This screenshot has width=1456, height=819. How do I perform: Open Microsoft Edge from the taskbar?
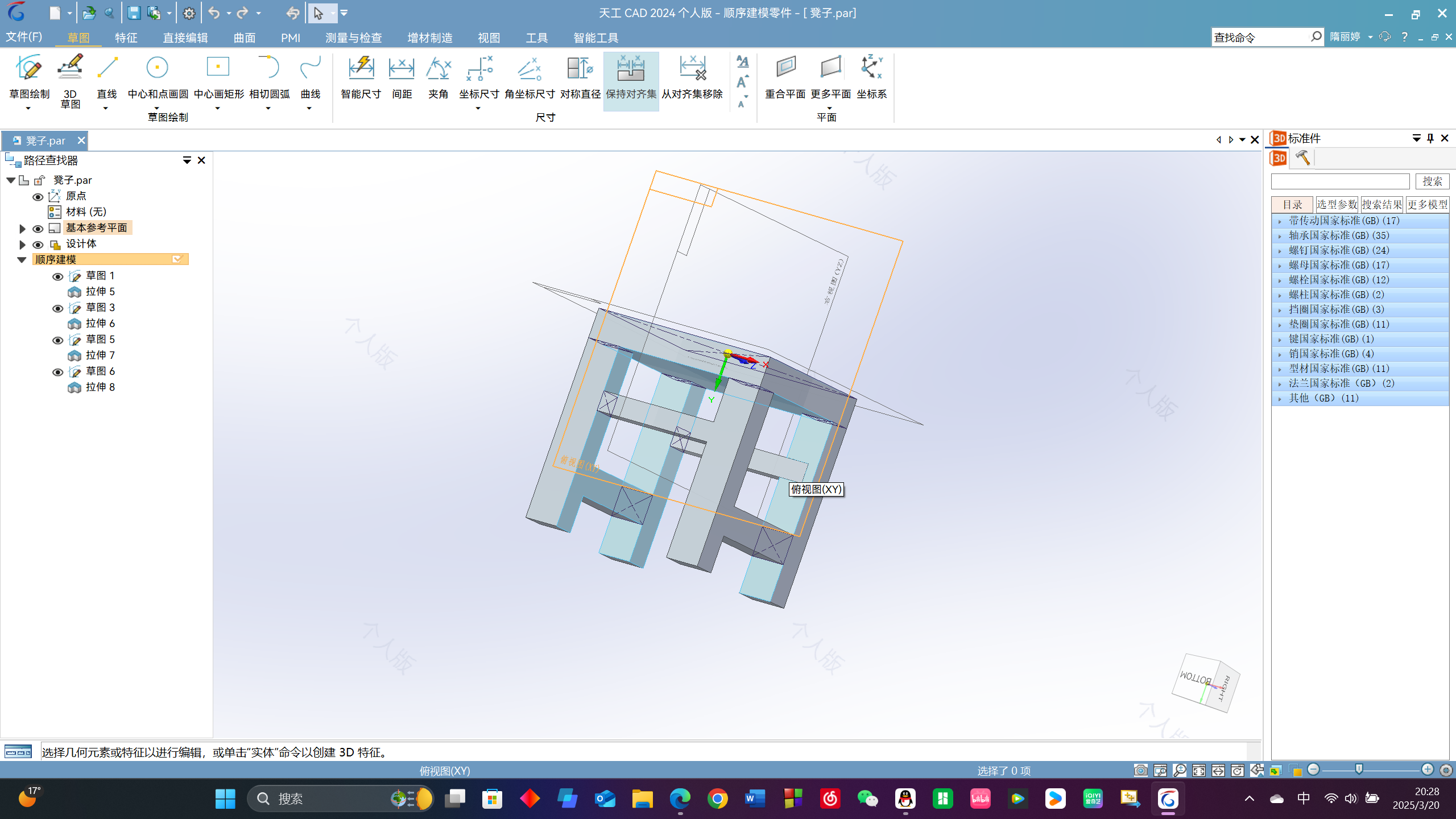(x=680, y=799)
